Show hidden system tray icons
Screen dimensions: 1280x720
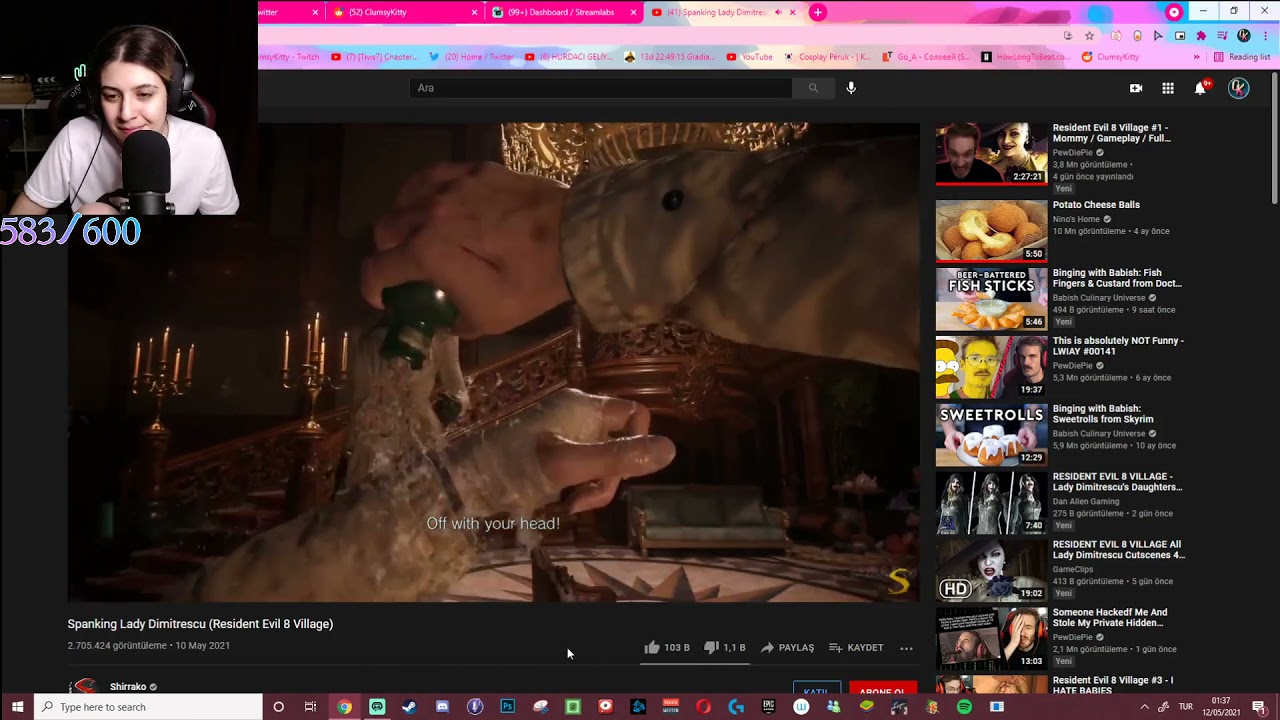tap(1145, 707)
